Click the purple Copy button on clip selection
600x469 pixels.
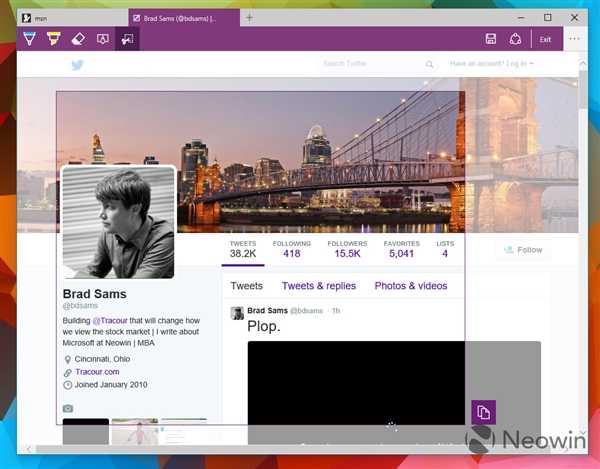click(x=483, y=412)
